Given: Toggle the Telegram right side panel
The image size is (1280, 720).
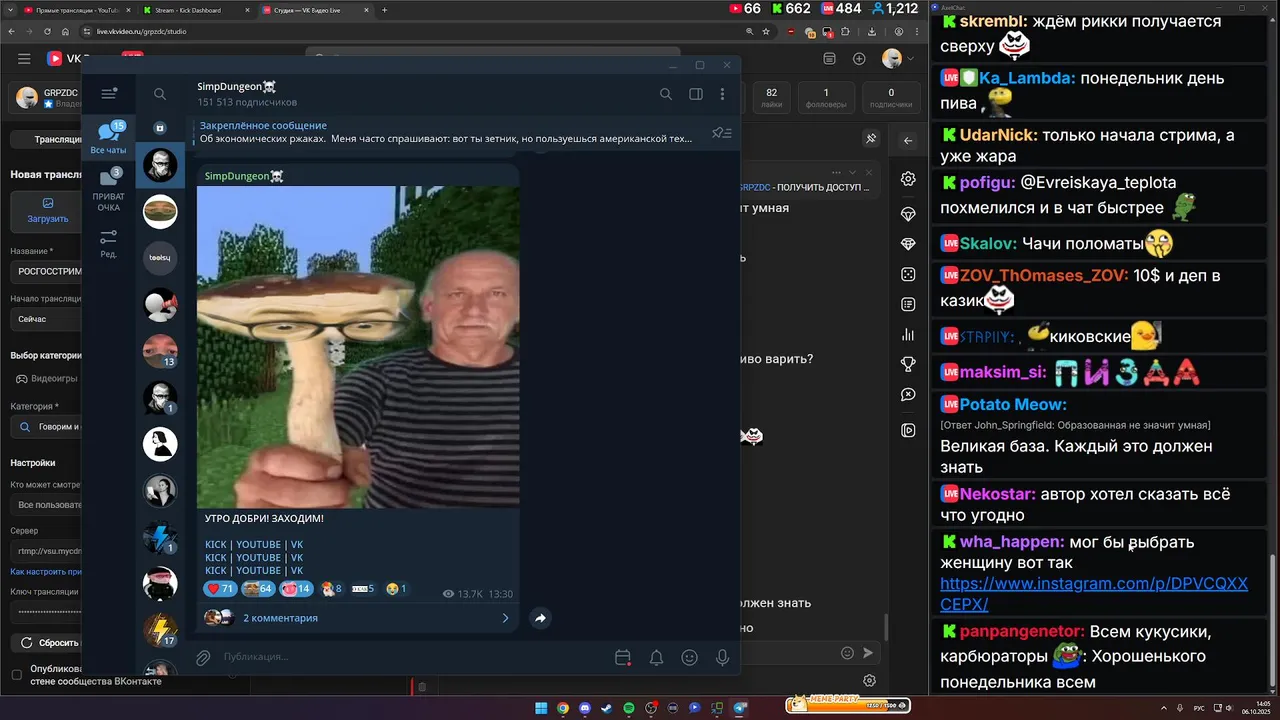Looking at the screenshot, I should [696, 94].
